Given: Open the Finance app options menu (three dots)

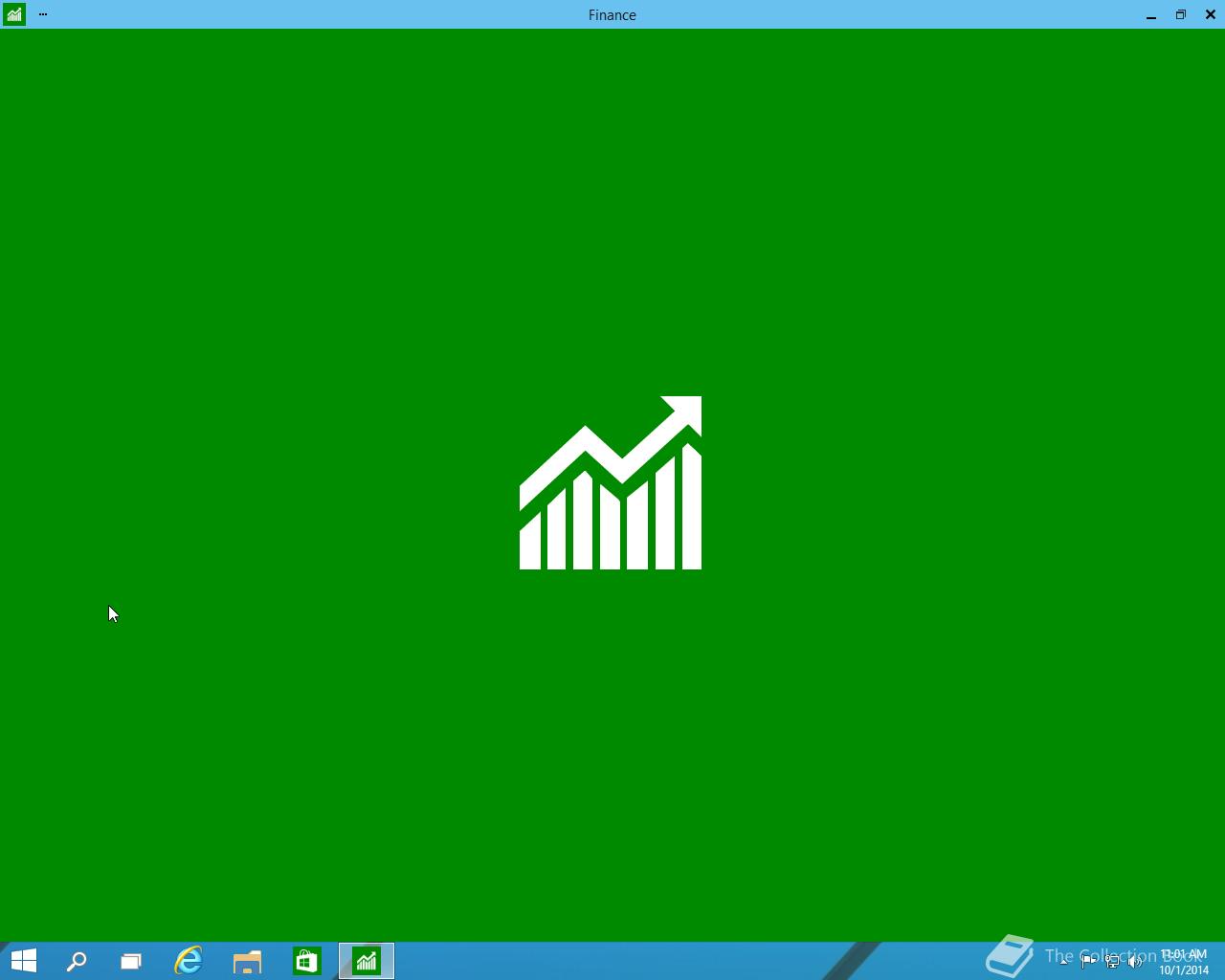Looking at the screenshot, I should coord(42,14).
